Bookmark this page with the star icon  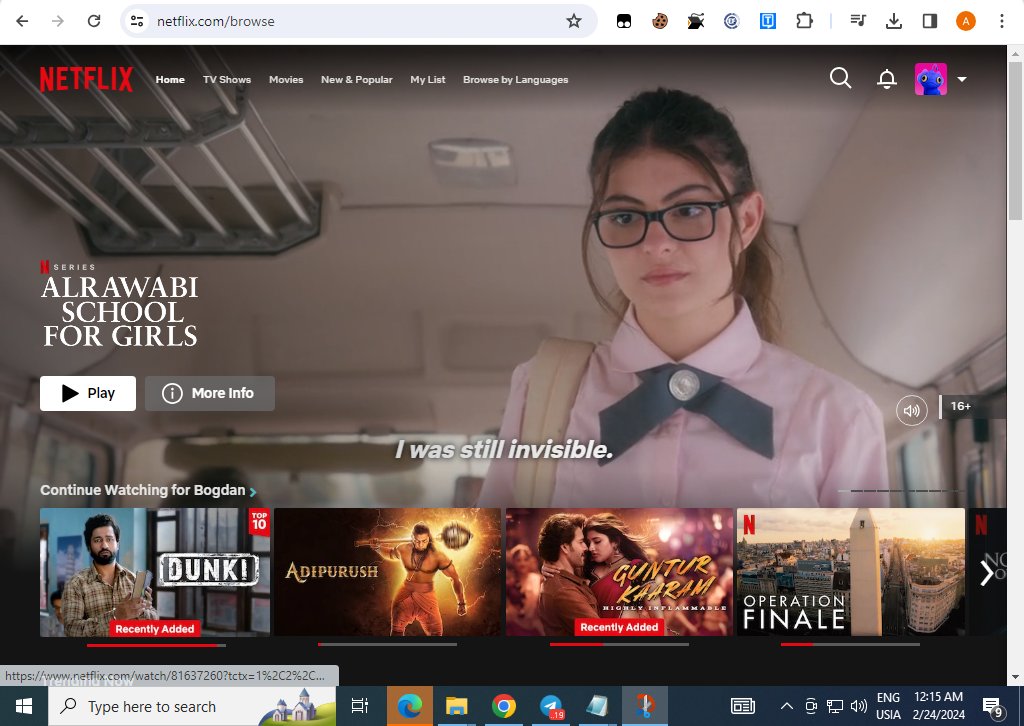[573, 21]
